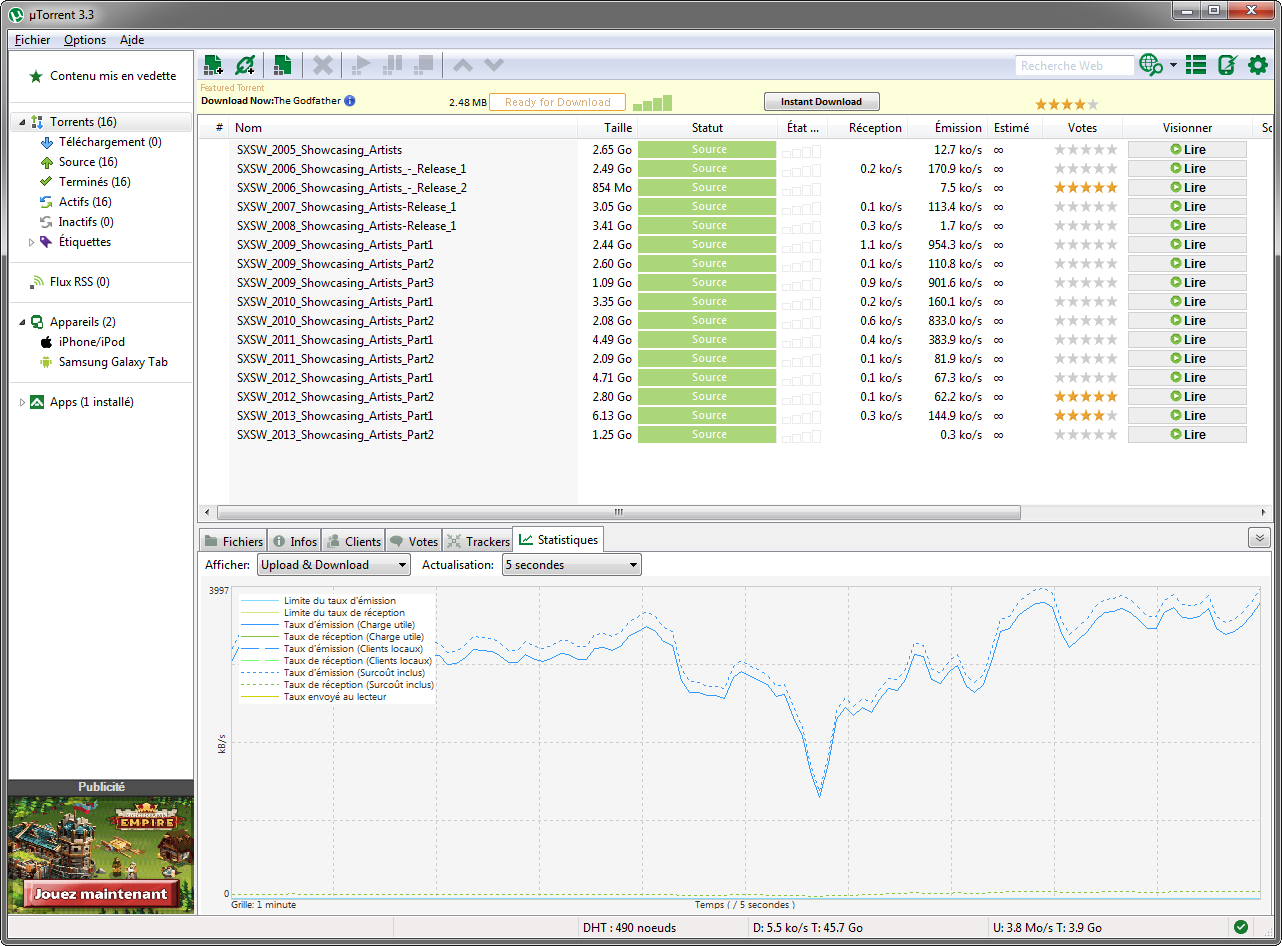1282x946 pixels.
Task: Collapse the Torrents (16) tree node
Action: (20, 122)
